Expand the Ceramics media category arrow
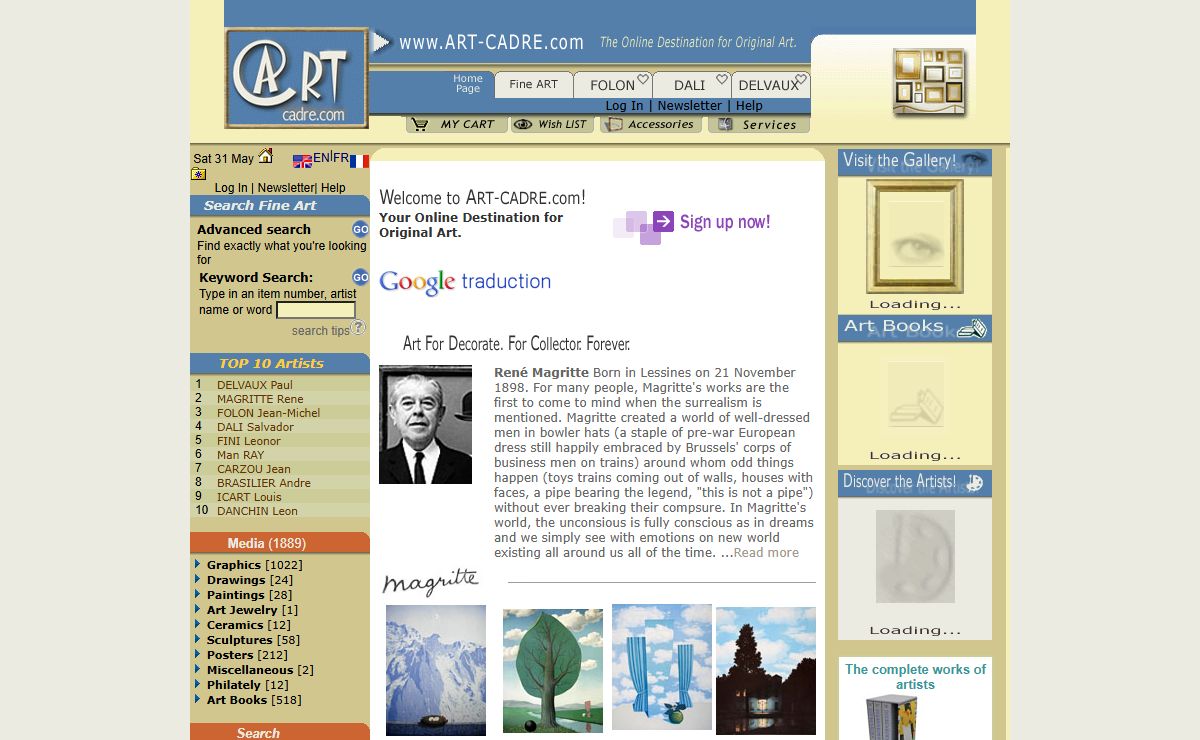The image size is (1200, 740). (198, 624)
